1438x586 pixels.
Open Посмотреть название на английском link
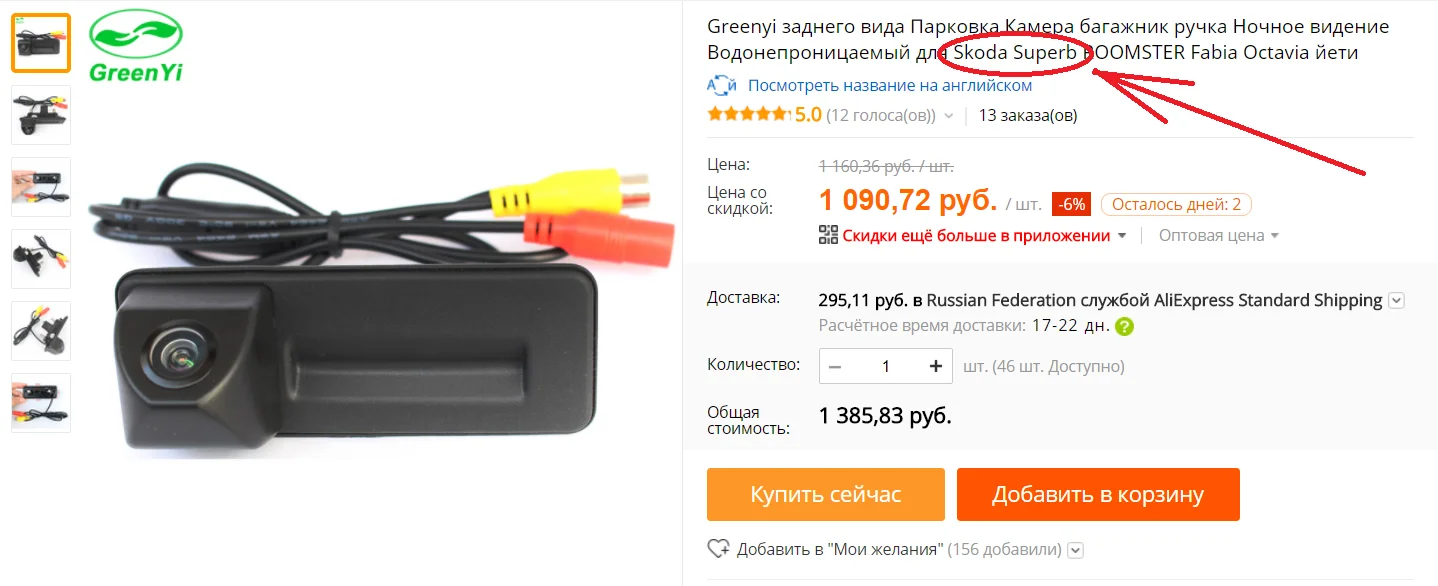click(890, 86)
